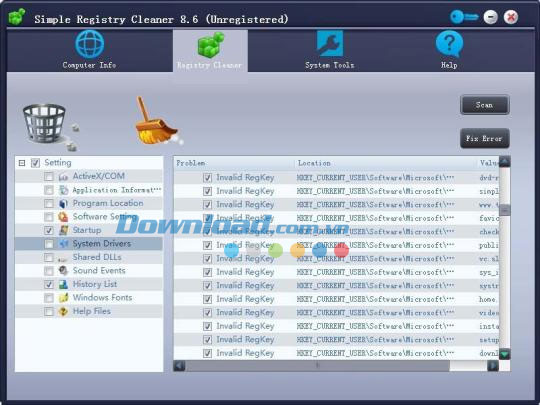The image size is (540, 405).
Task: Collapse the Setting tree node
Action: point(22,163)
